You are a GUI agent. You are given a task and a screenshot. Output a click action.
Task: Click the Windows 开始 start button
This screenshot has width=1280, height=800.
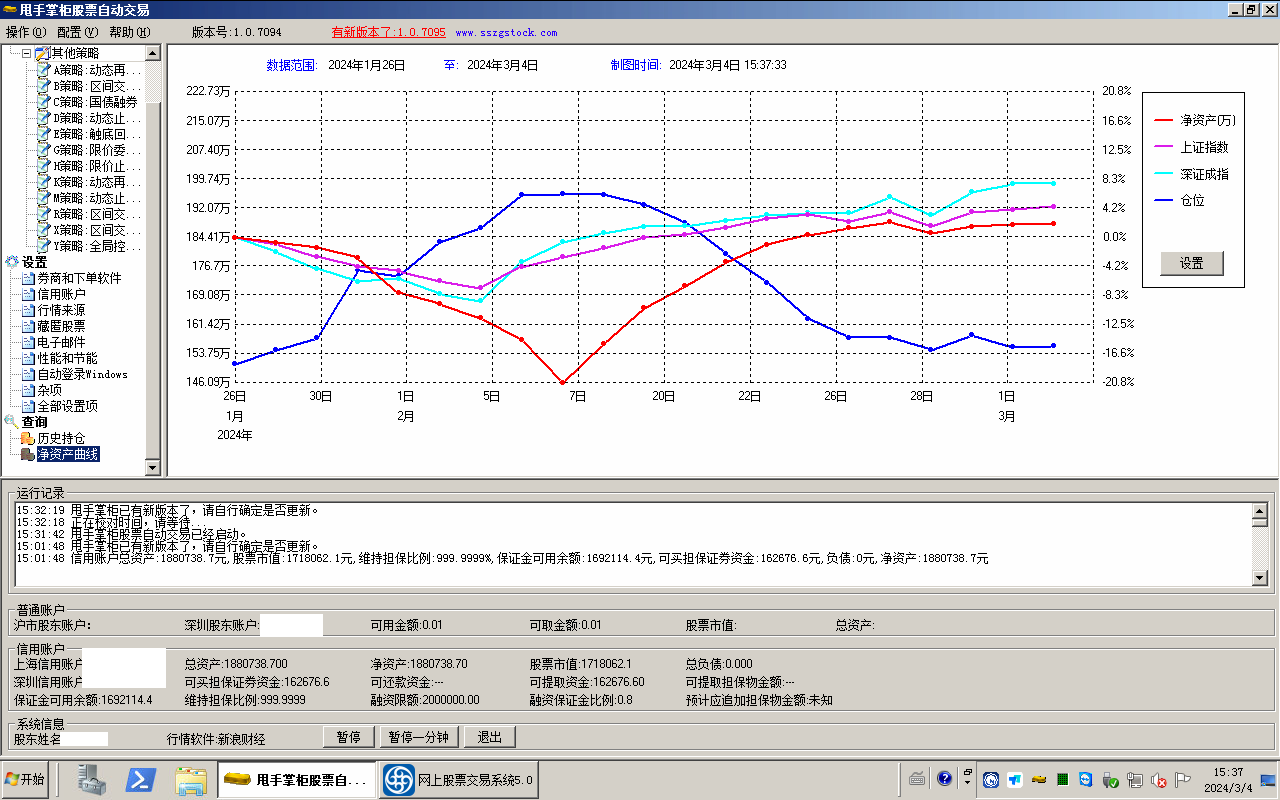pos(25,779)
